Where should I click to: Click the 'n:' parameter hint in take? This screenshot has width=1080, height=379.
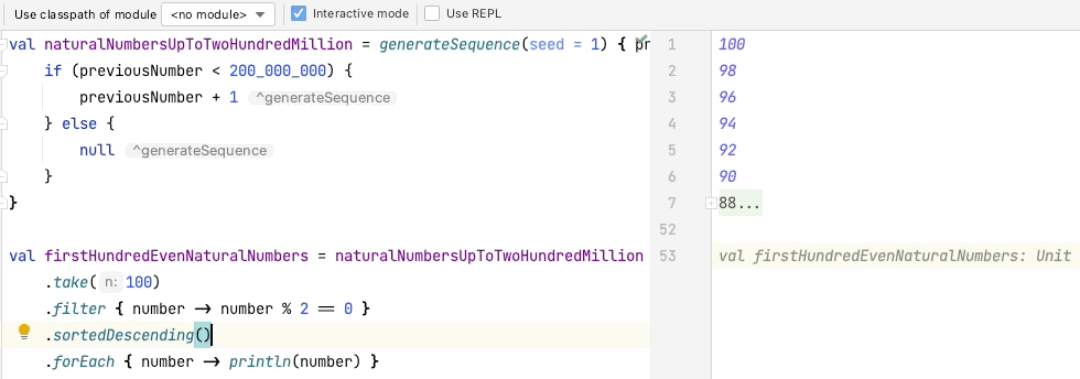[x=111, y=282]
